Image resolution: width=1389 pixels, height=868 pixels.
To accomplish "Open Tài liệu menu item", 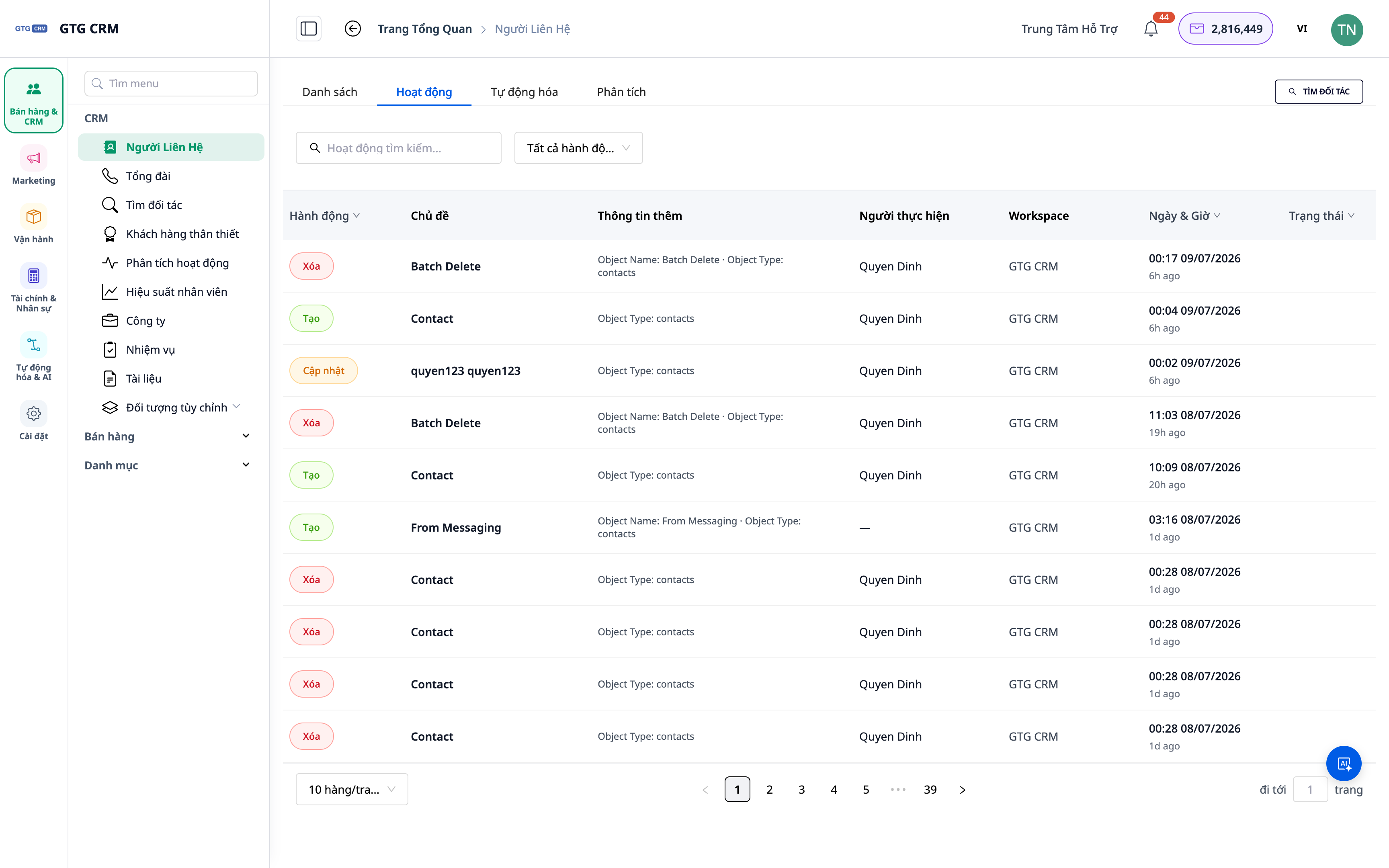I will pyautogui.click(x=171, y=378).
